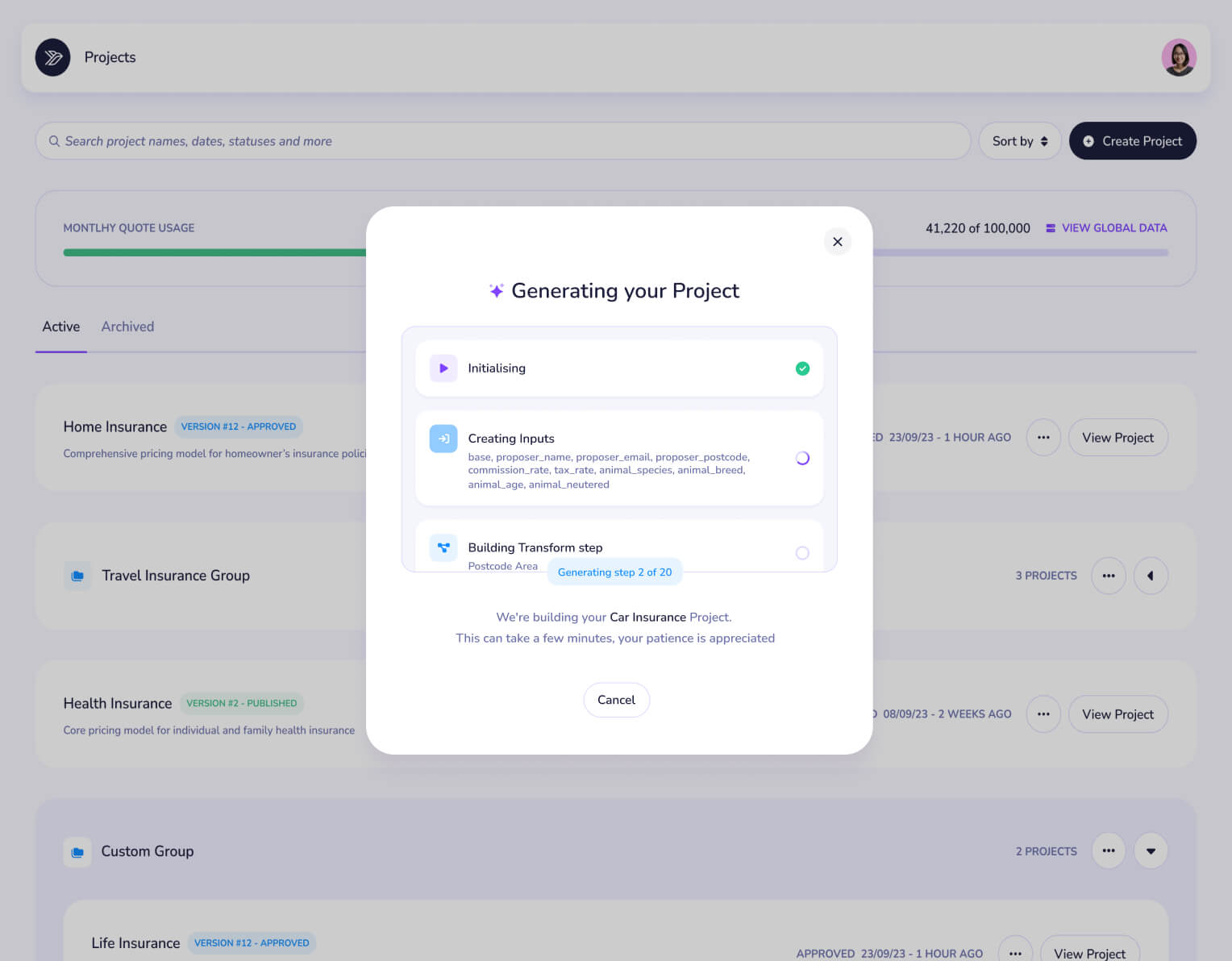Collapse the Custom Group

click(1151, 851)
